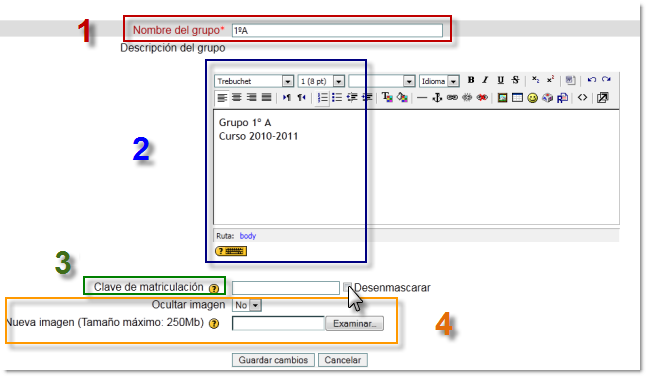Undo the last editor action
This screenshot has height=376, width=646.
(x=592, y=80)
